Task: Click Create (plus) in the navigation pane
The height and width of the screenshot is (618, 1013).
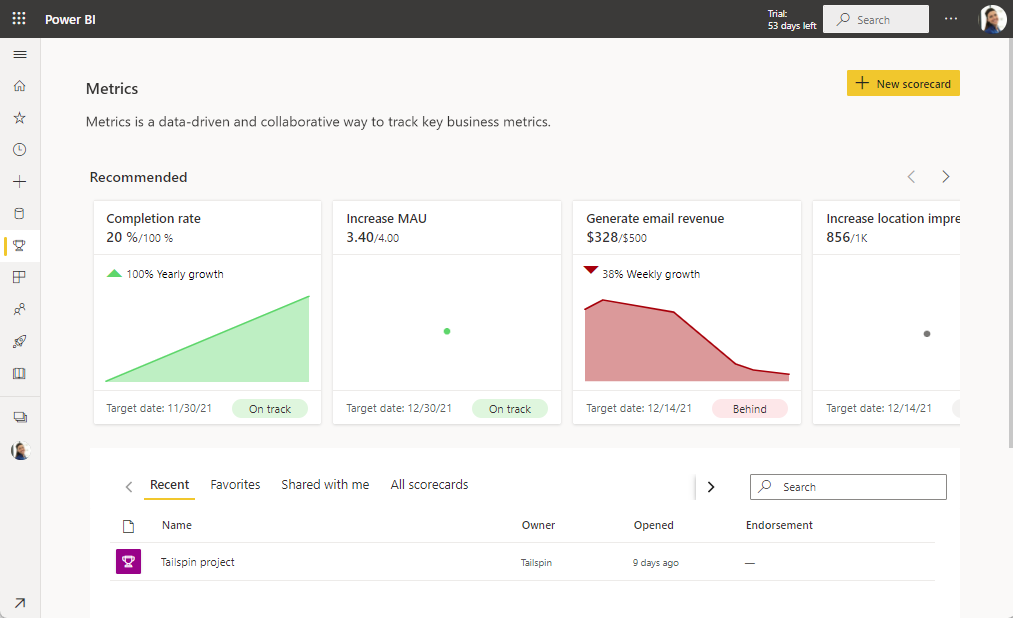Action: (19, 181)
